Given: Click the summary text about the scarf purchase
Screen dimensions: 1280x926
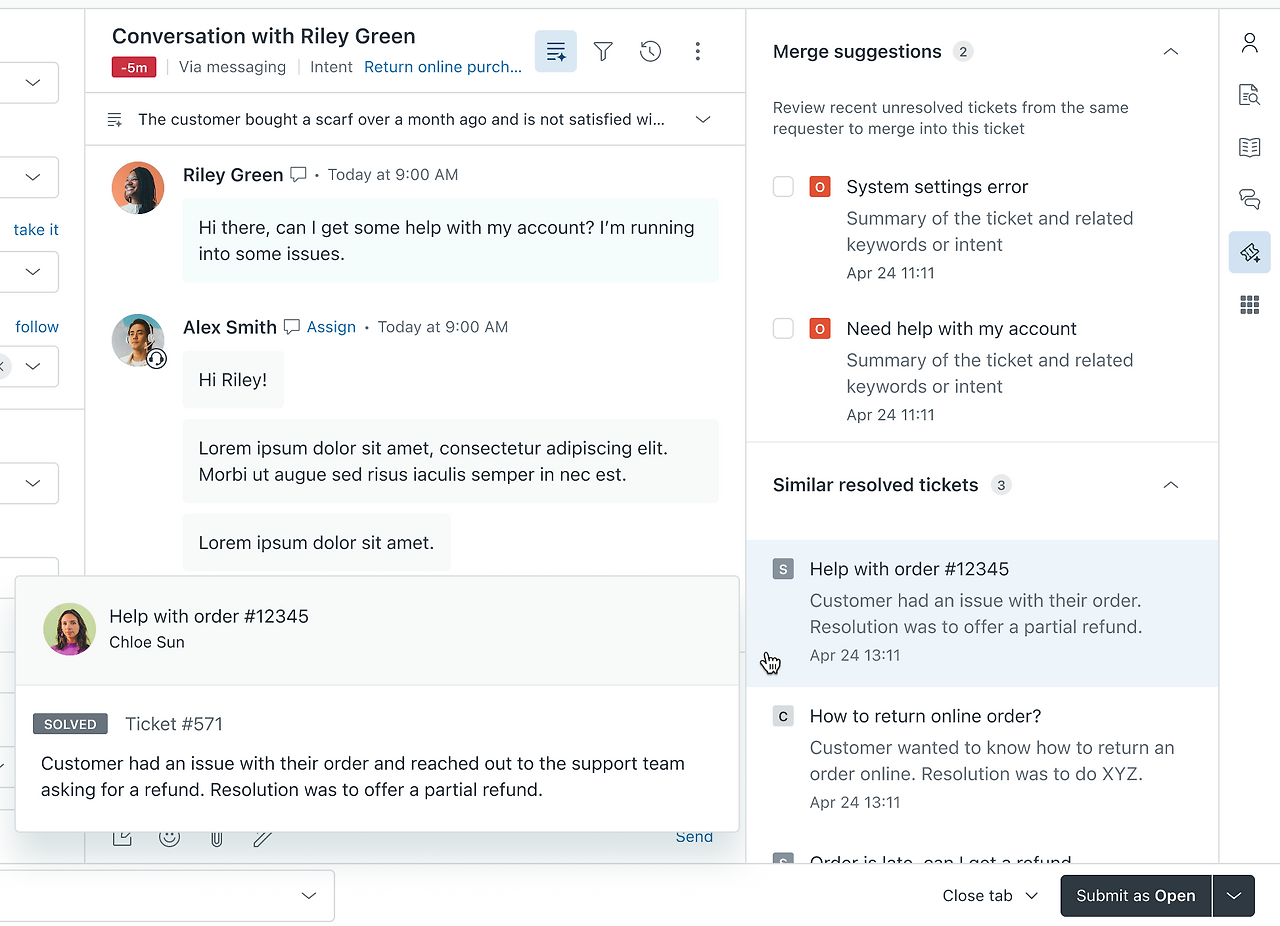Looking at the screenshot, I should click(401, 120).
